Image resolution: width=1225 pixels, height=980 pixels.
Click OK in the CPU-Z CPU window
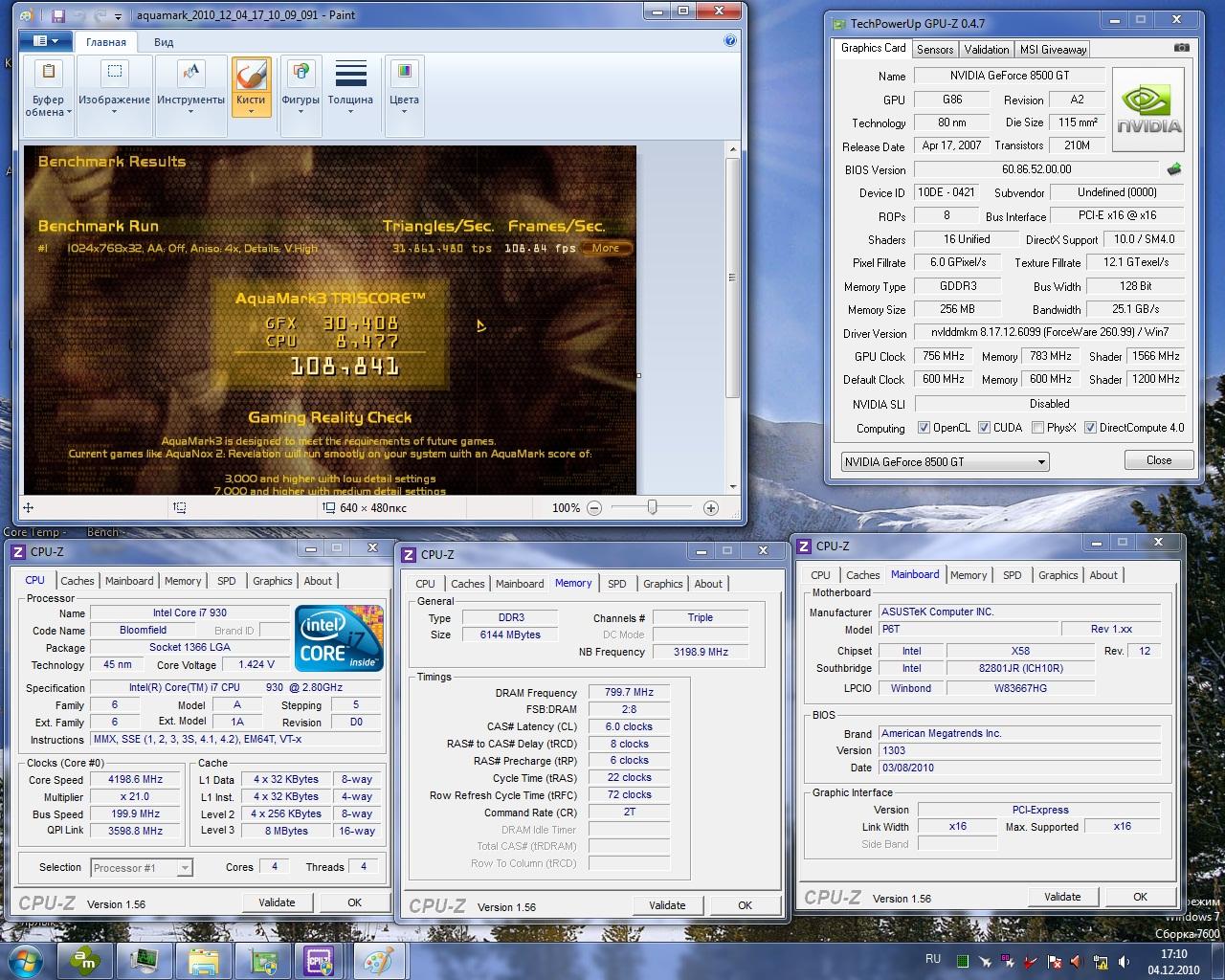tap(354, 902)
